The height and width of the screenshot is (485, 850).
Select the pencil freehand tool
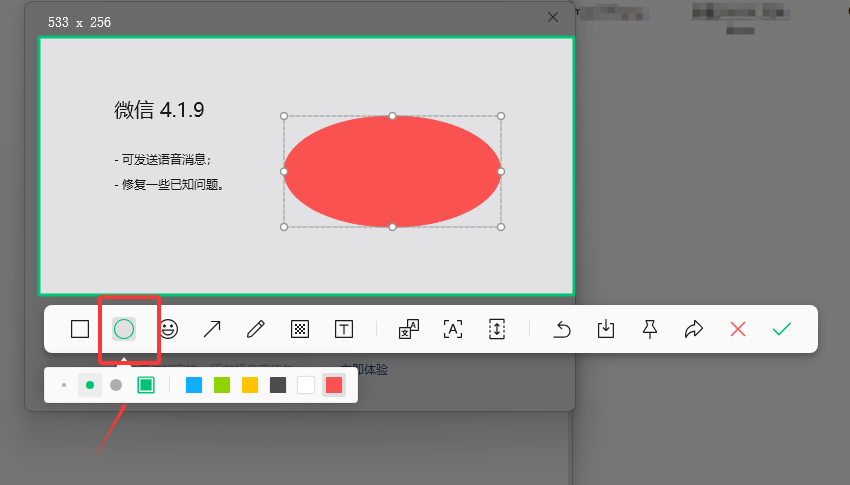tap(256, 329)
